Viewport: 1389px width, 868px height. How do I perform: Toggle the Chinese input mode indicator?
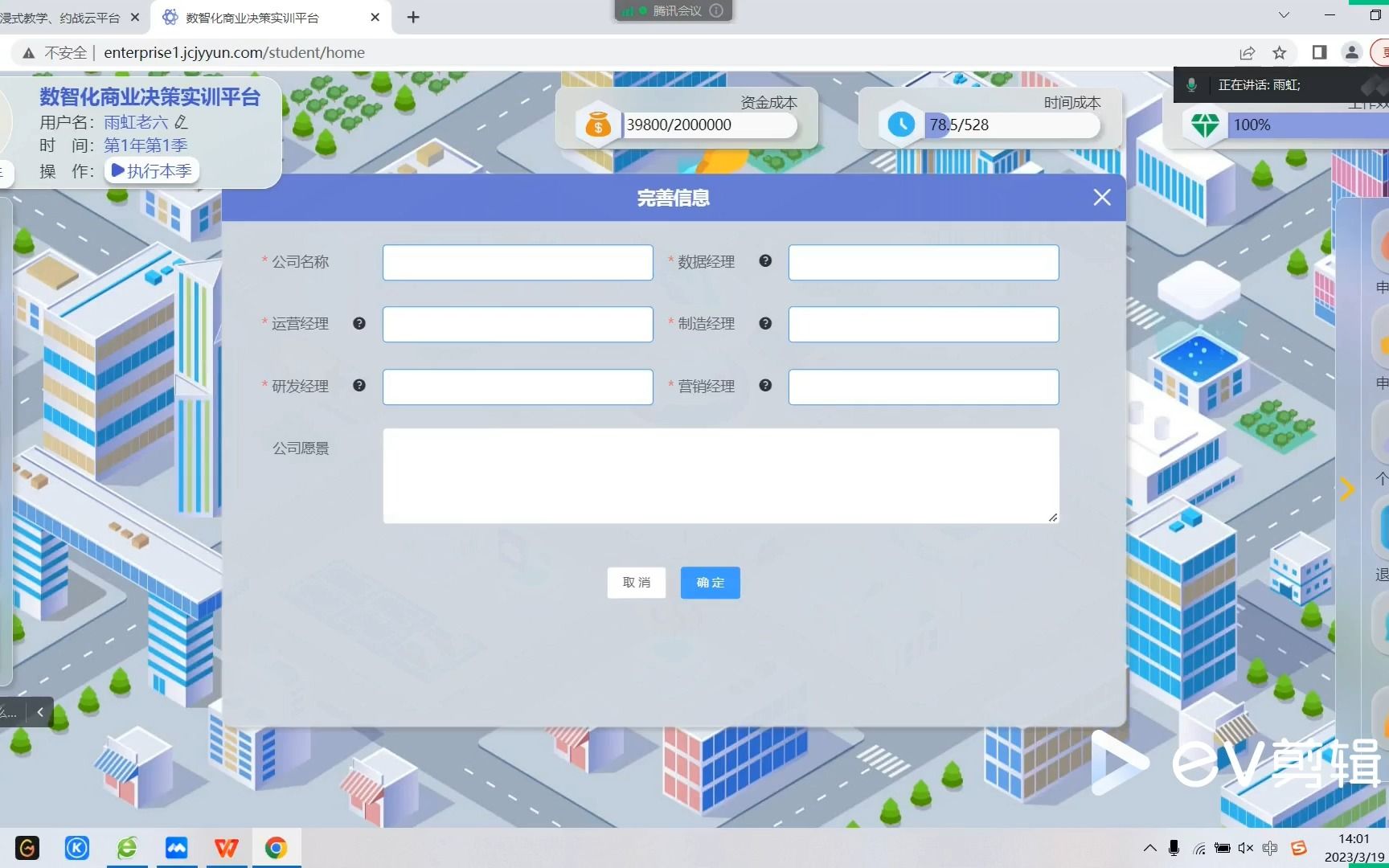[x=1270, y=848]
